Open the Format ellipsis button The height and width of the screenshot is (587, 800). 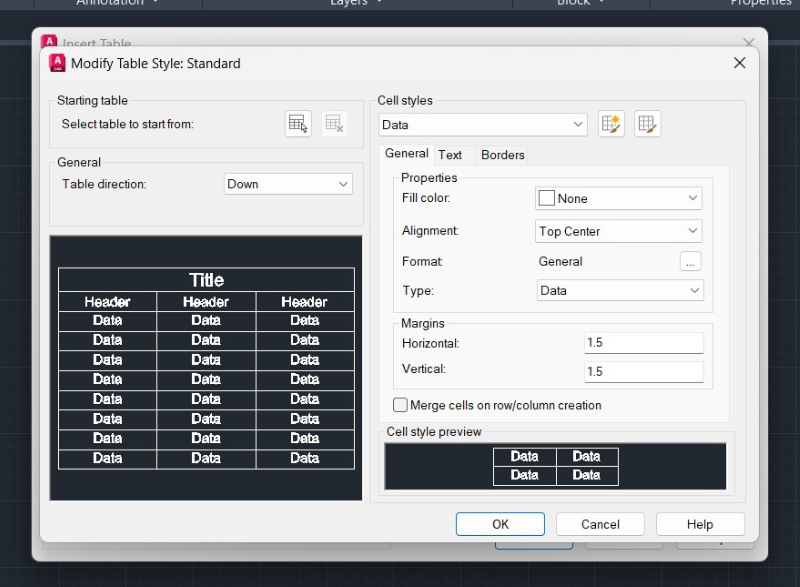[x=690, y=262]
